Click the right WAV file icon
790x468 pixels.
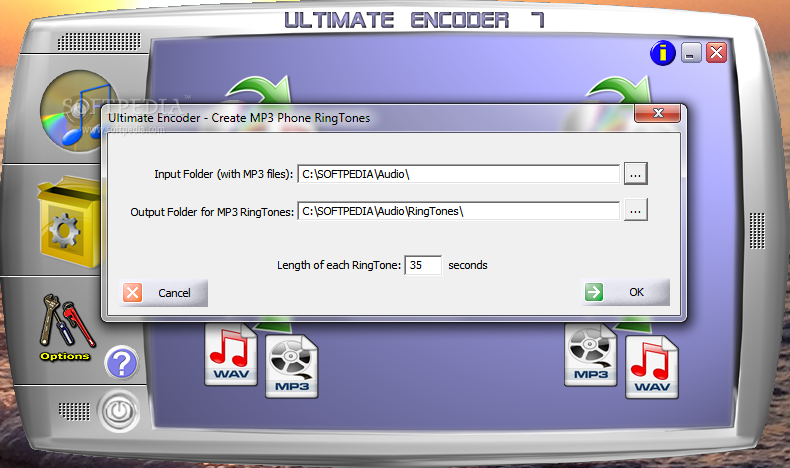(x=652, y=367)
